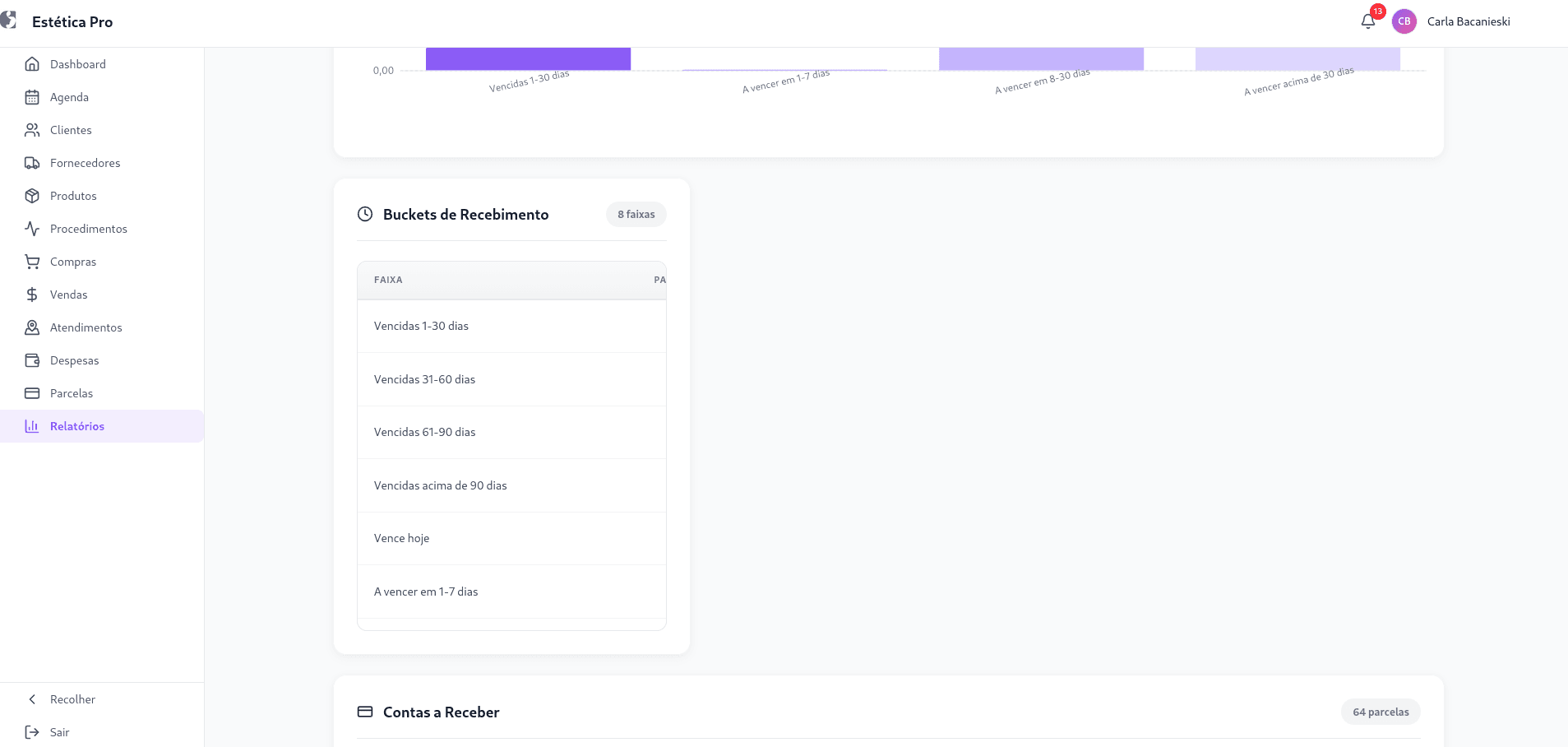Select the Vencidas 1-30 dias row

(511, 326)
